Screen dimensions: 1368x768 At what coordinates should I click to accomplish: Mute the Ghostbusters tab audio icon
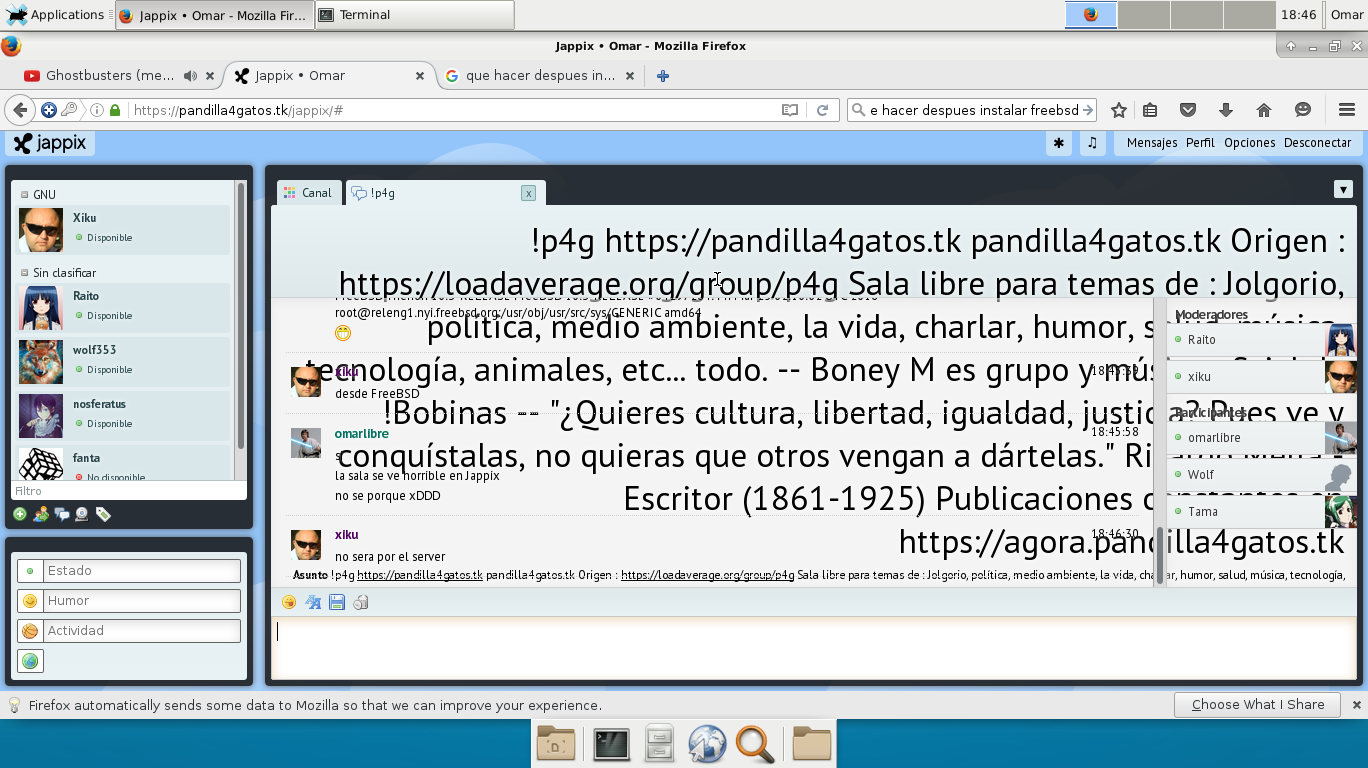(190, 76)
